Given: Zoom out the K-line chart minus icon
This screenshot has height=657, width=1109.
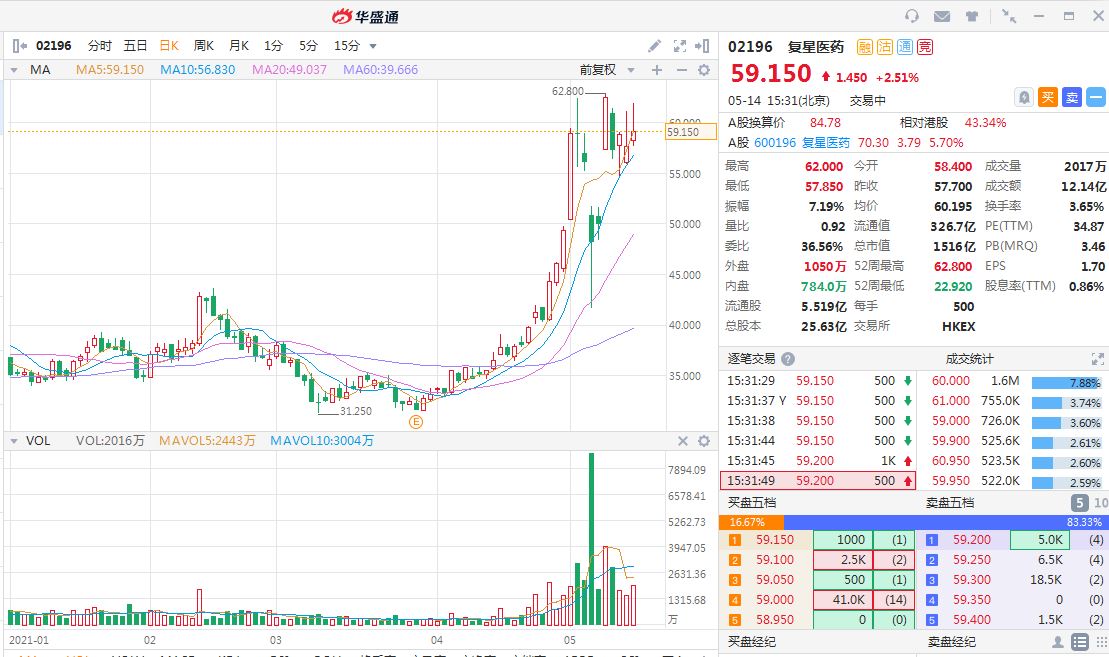Looking at the screenshot, I should click(x=681, y=70).
